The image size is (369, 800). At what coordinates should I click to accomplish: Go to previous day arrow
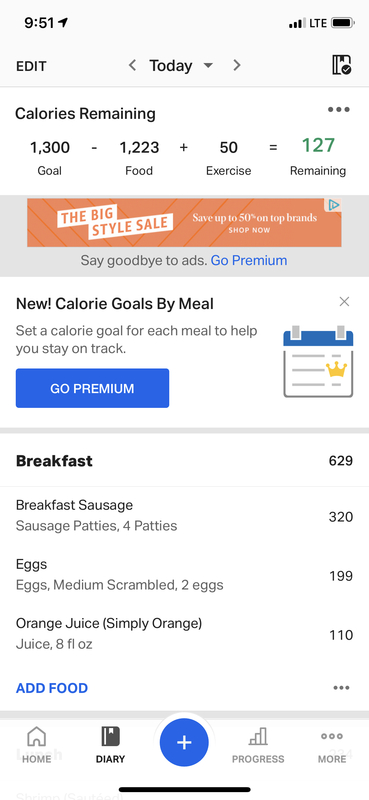[132, 65]
